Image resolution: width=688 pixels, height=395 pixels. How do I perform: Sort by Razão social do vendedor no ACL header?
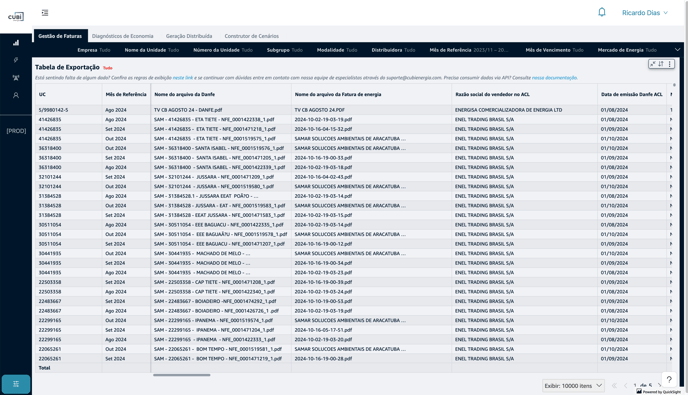(x=524, y=94)
